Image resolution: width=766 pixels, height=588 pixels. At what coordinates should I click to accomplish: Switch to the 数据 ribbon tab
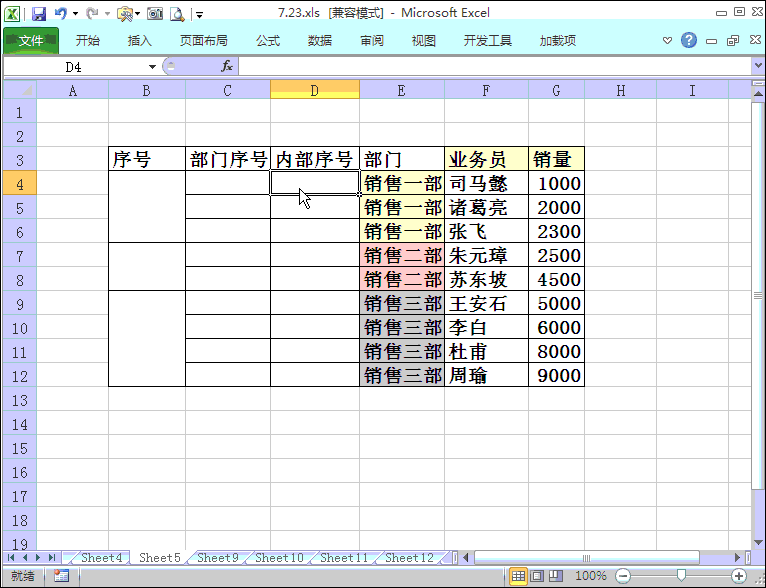click(x=320, y=41)
